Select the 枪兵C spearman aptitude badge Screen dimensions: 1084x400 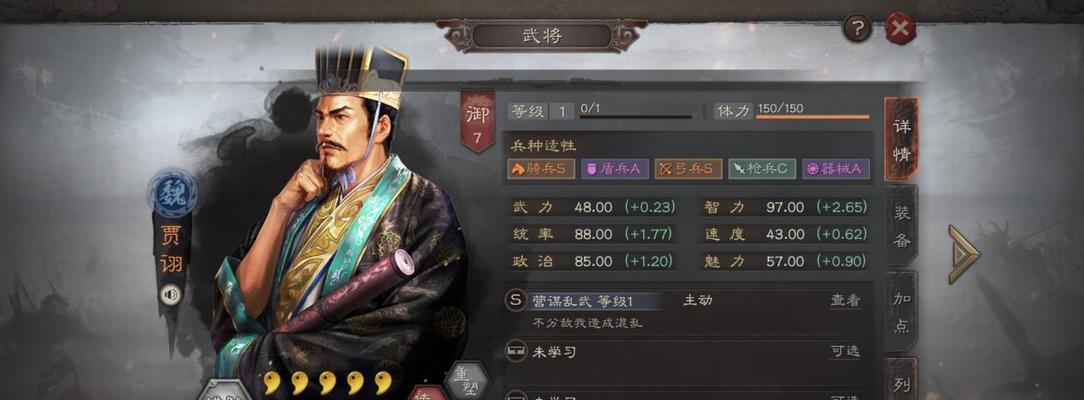pyautogui.click(x=762, y=169)
